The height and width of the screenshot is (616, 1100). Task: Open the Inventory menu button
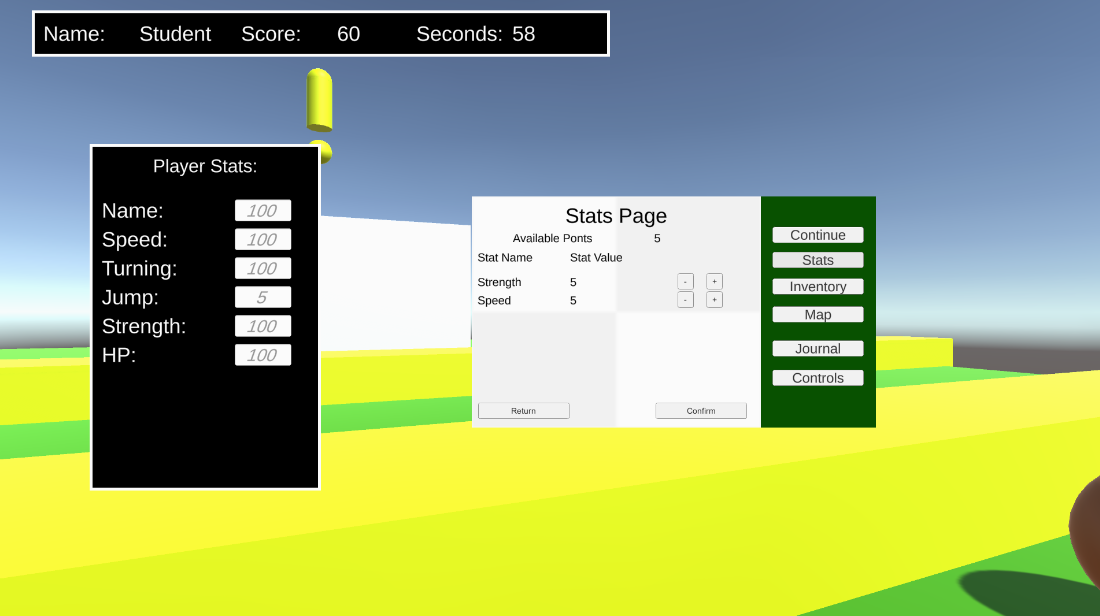point(817,286)
